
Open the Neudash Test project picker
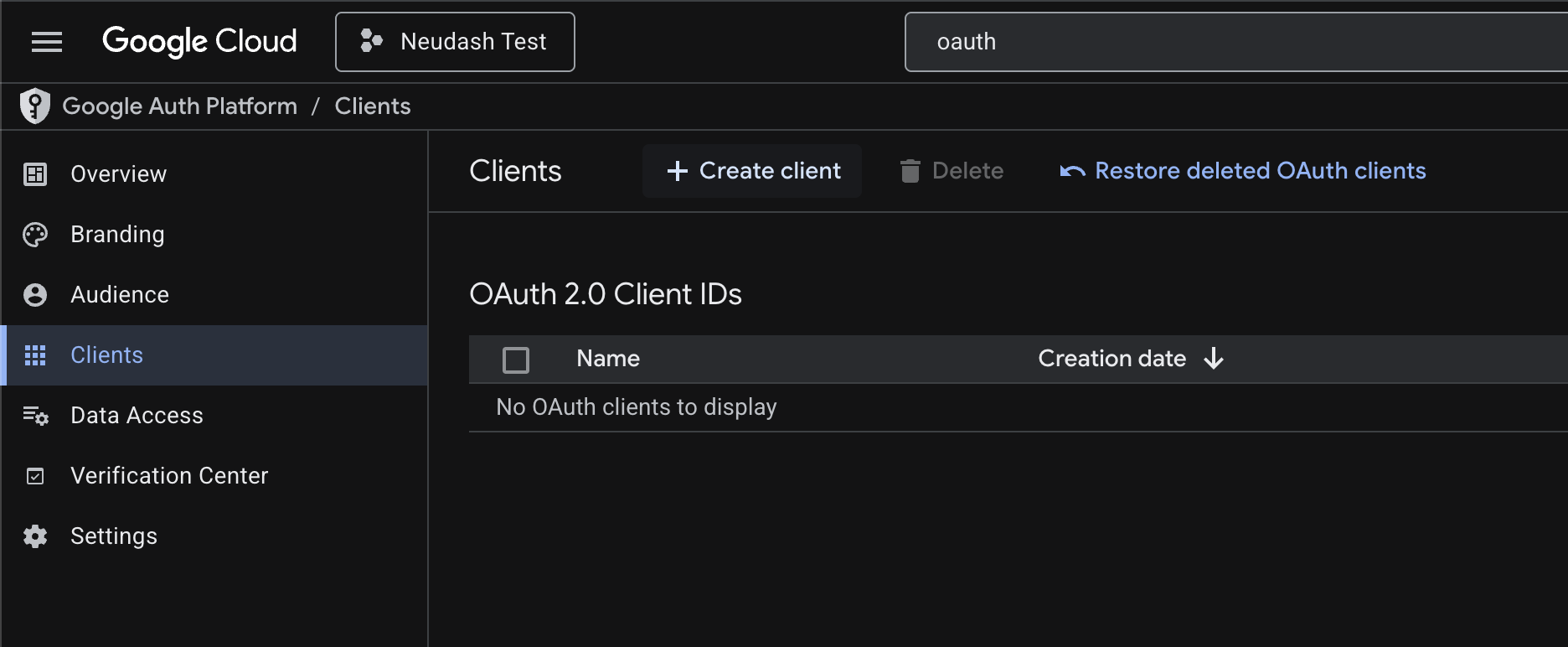point(455,42)
